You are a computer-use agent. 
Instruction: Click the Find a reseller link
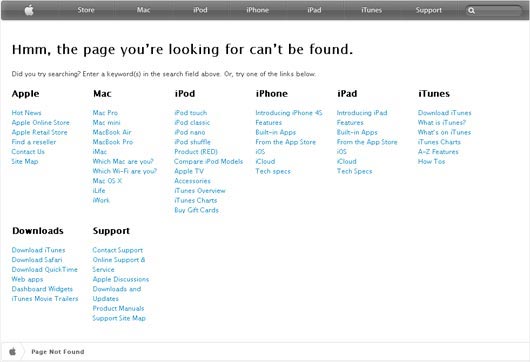(34, 142)
